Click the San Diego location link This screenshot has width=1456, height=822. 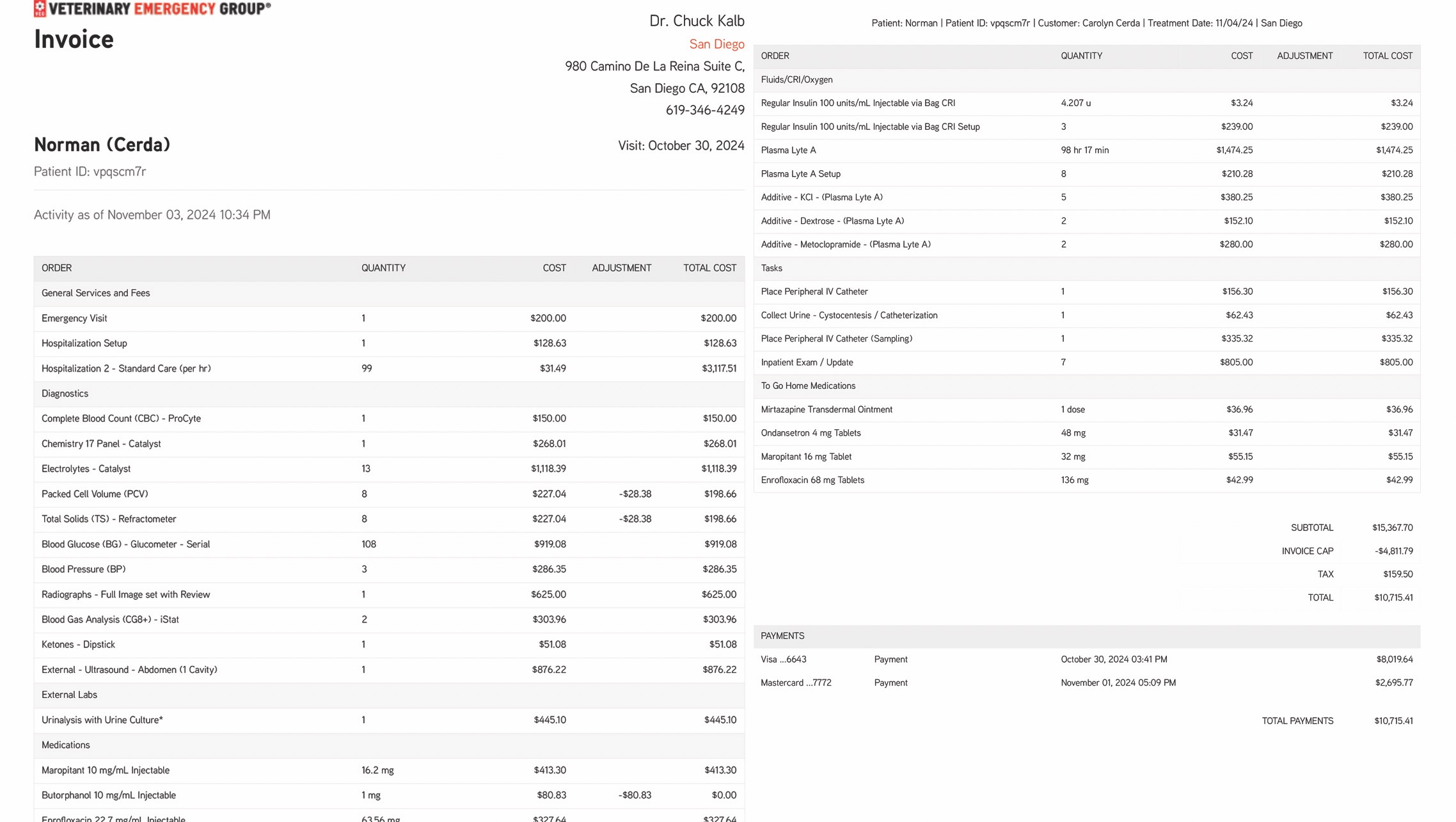click(x=716, y=44)
